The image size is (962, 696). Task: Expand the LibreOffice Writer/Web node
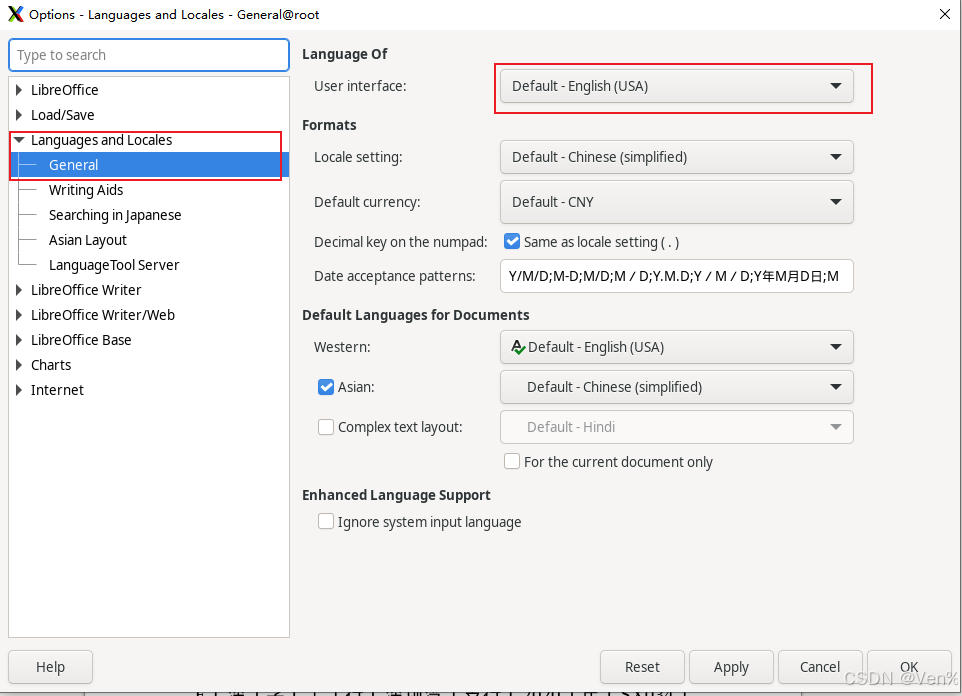pos(19,315)
